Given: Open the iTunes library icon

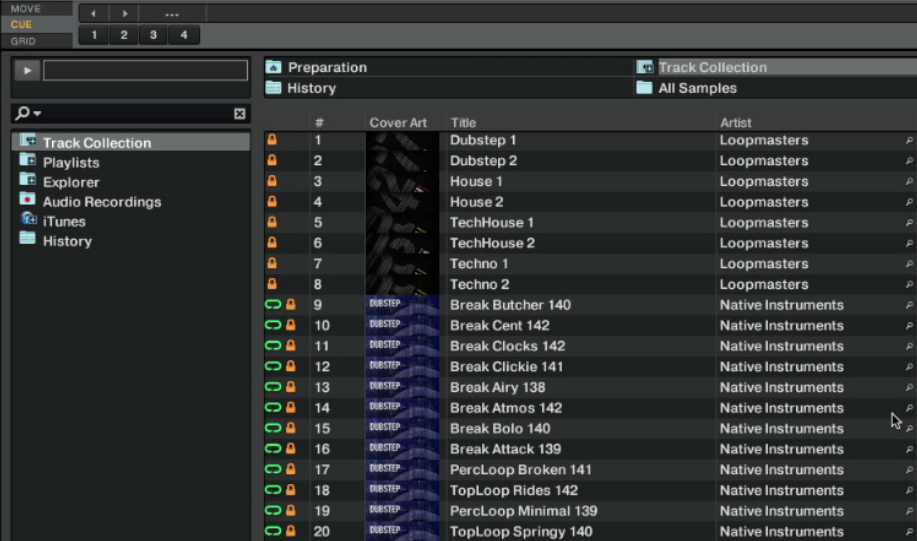Looking at the screenshot, I should pos(28,220).
